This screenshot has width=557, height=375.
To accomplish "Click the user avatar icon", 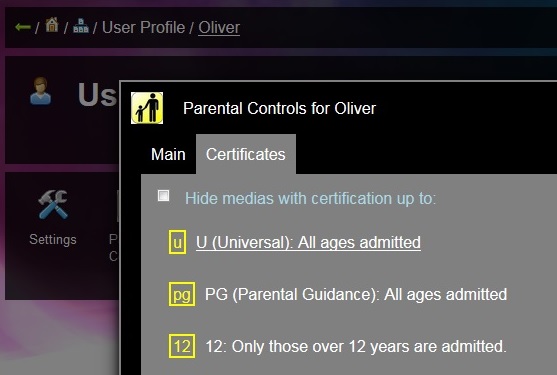I will [x=40, y=91].
